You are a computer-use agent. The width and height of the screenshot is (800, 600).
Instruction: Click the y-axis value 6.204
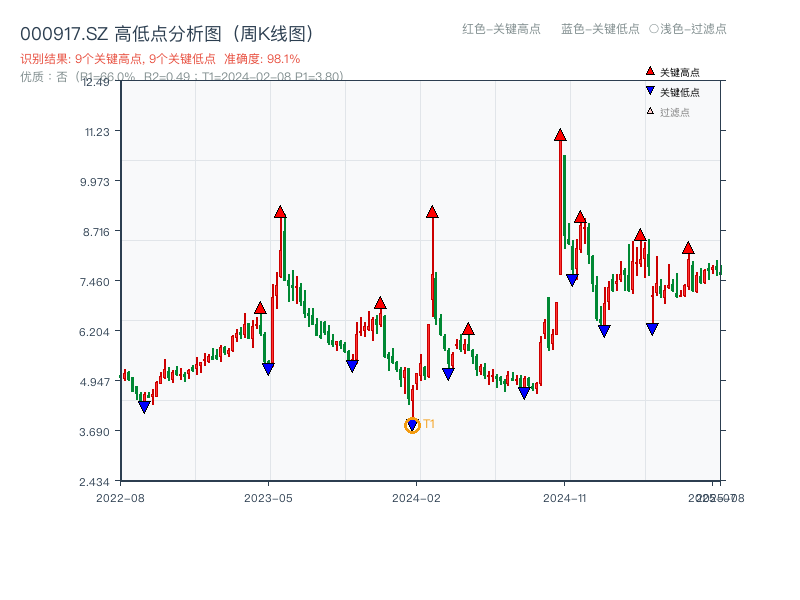(94, 332)
